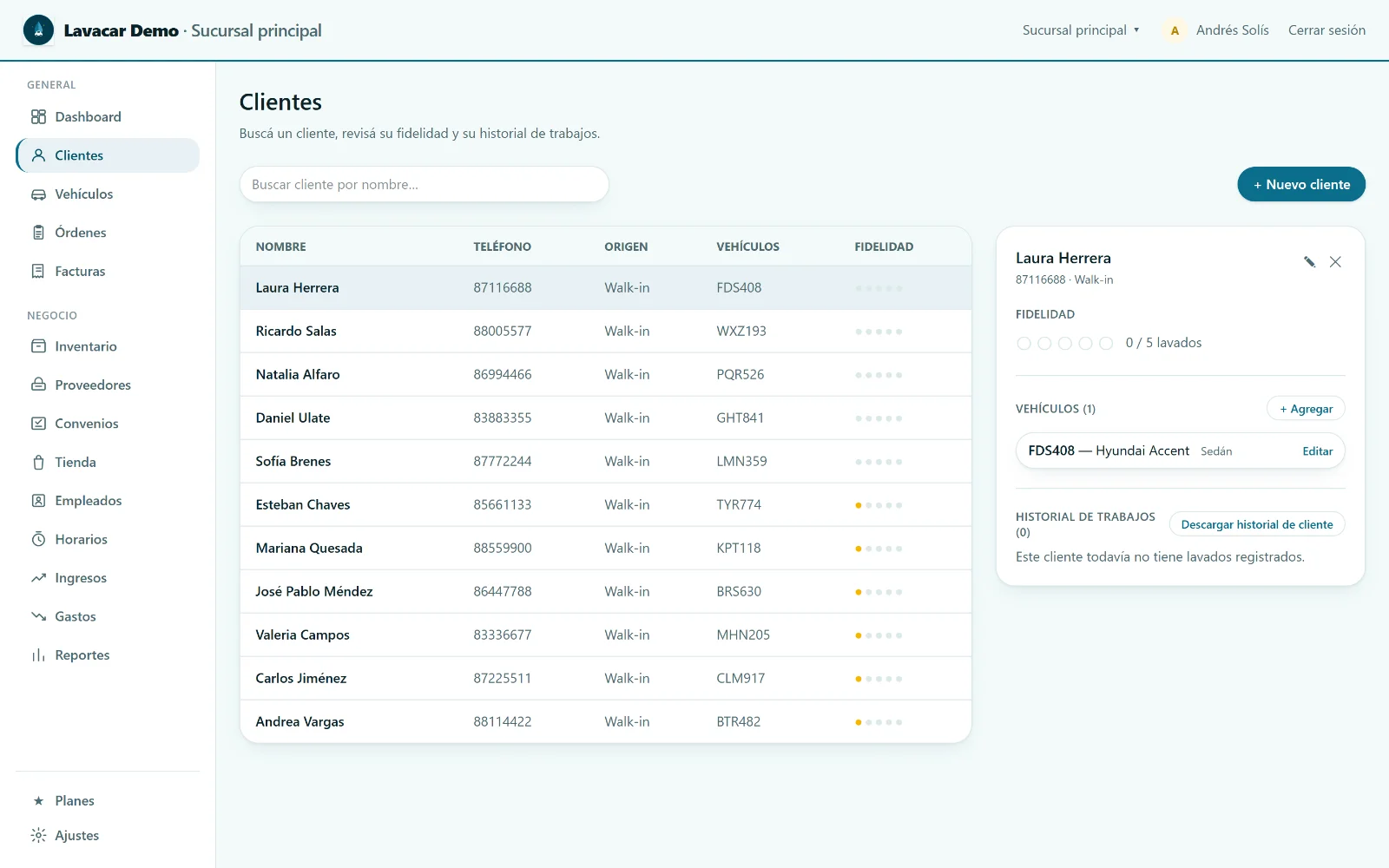Select Natalia Alfaro client row
The width and height of the screenshot is (1389, 868).
(x=605, y=374)
